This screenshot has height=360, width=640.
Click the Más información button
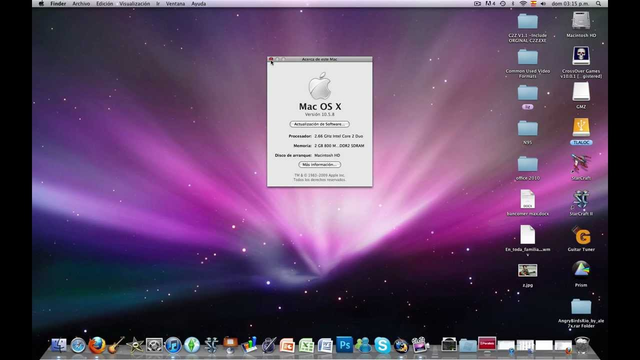320,164
